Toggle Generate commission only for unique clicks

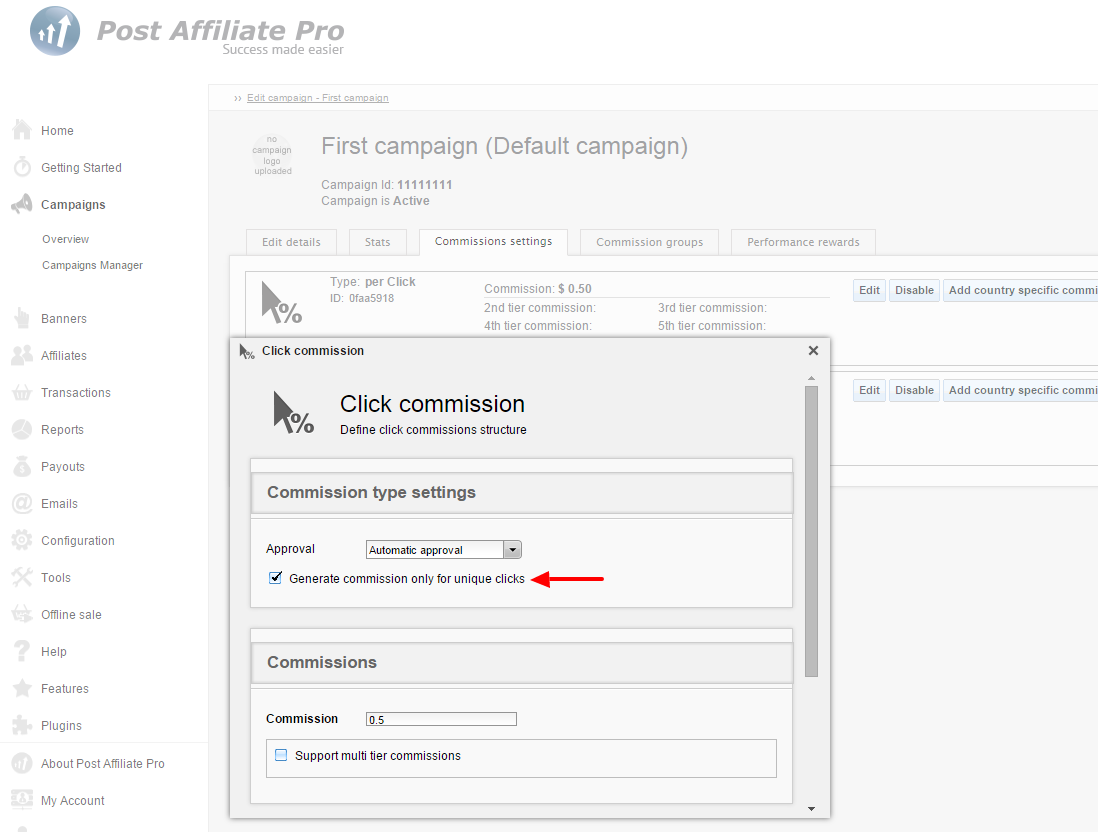pos(275,578)
